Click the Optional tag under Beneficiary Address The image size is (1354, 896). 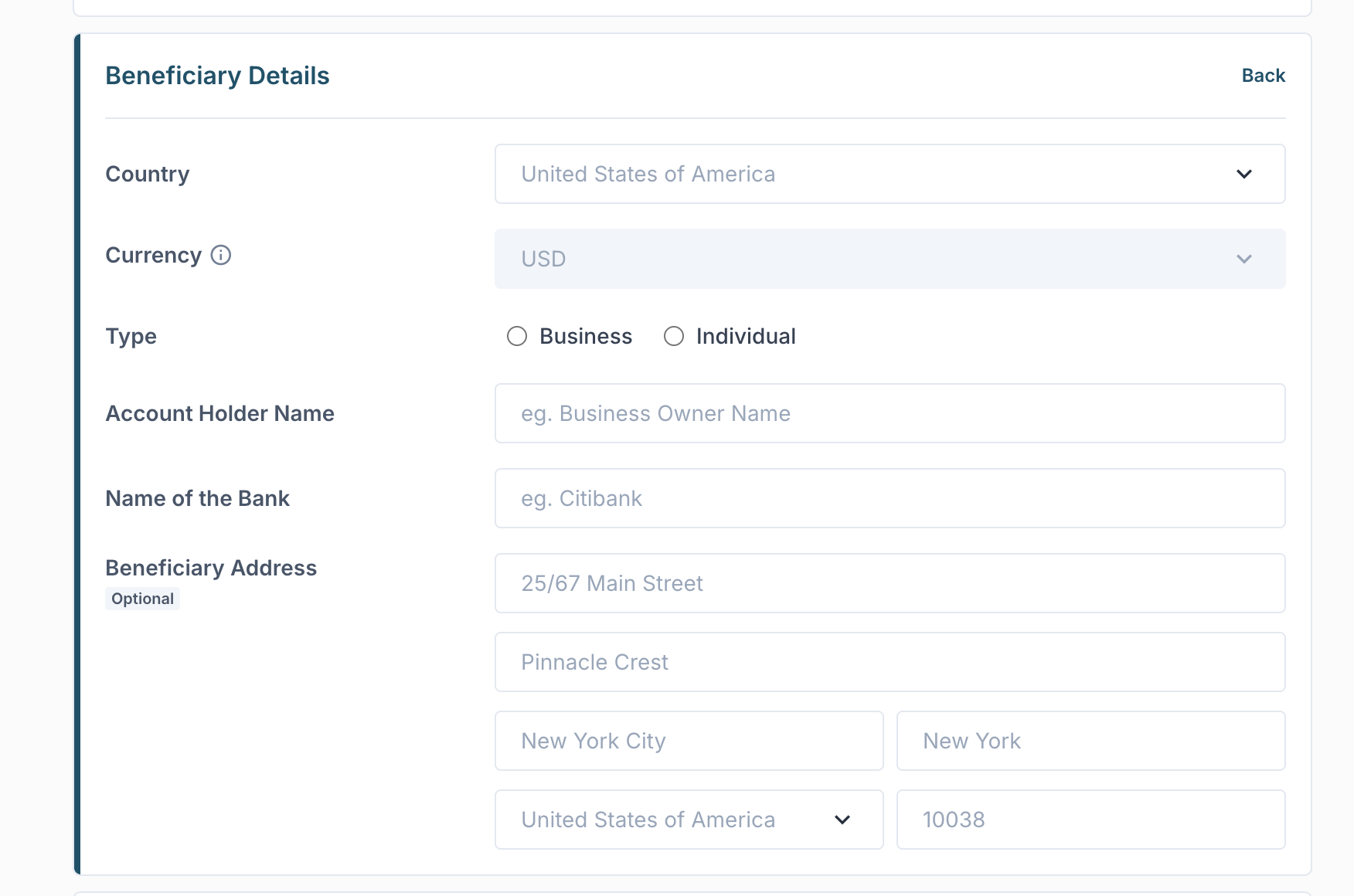coord(142,599)
